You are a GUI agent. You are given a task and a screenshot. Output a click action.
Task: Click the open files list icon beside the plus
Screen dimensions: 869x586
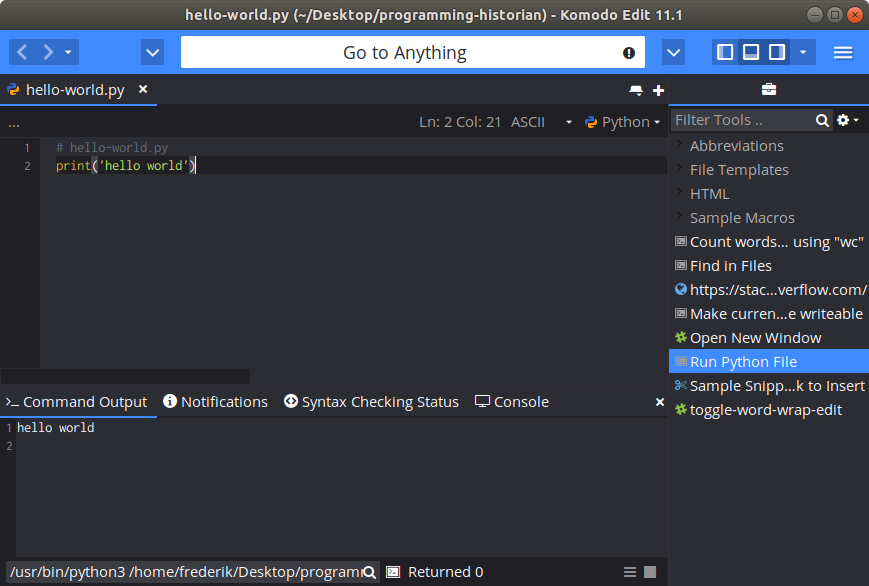pyautogui.click(x=636, y=89)
